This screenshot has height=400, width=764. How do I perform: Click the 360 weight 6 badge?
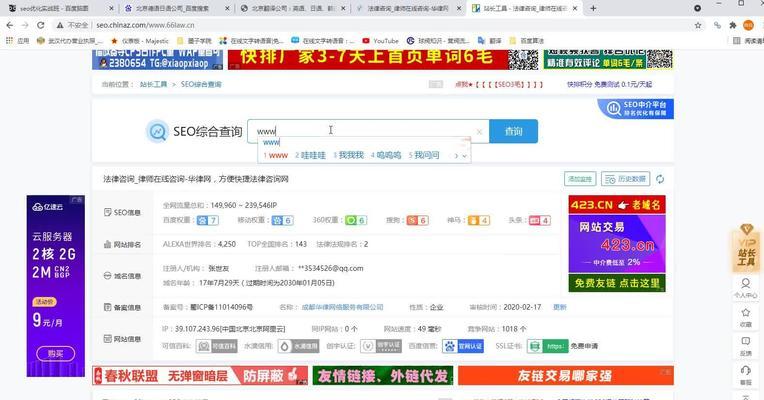click(356, 220)
